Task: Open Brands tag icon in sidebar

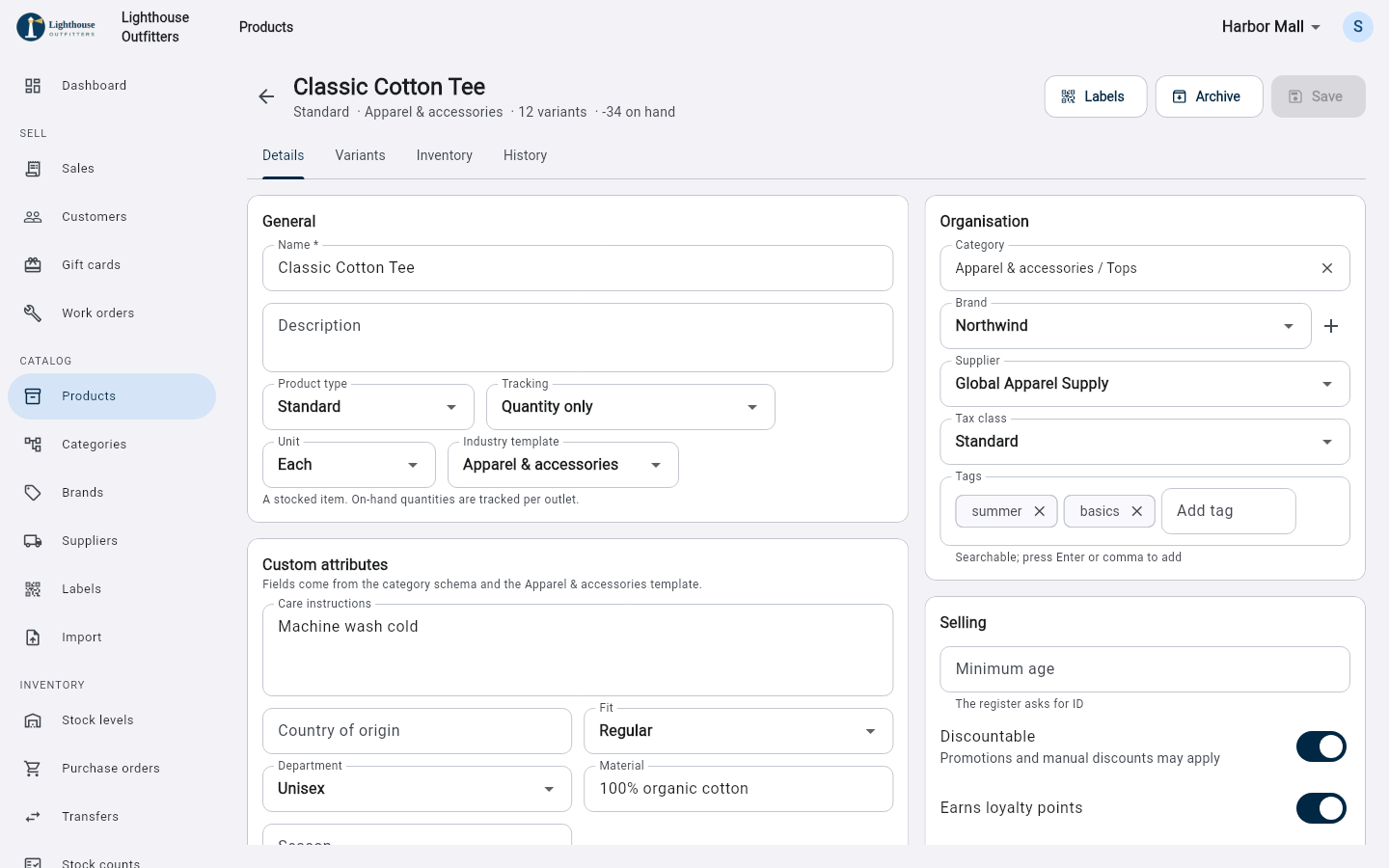Action: (33, 493)
